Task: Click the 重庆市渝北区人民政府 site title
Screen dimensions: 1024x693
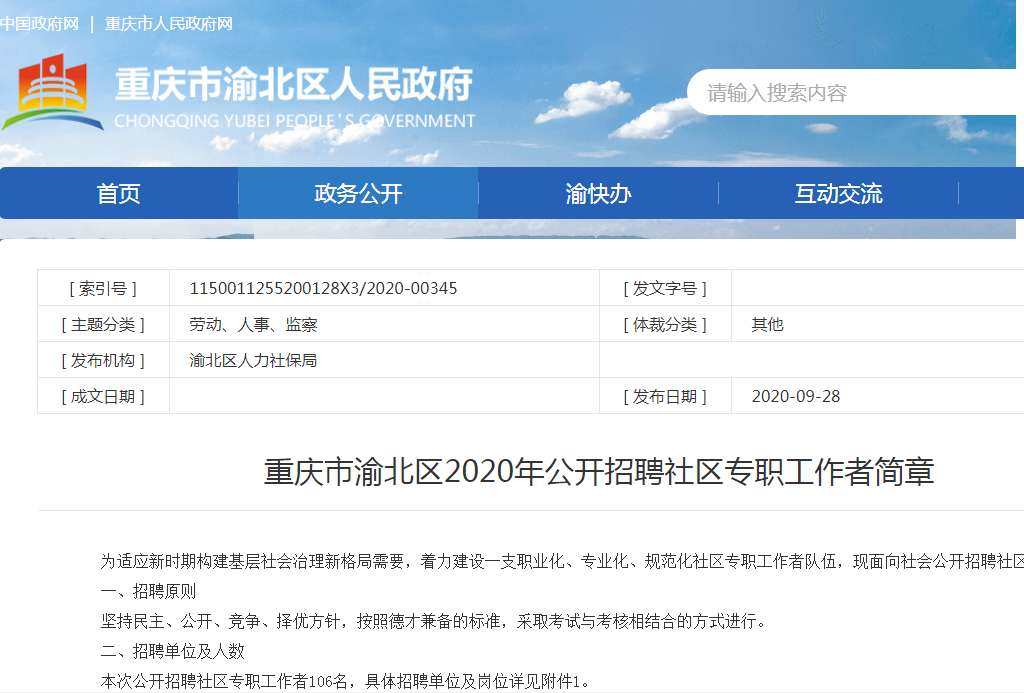Action: [x=294, y=86]
